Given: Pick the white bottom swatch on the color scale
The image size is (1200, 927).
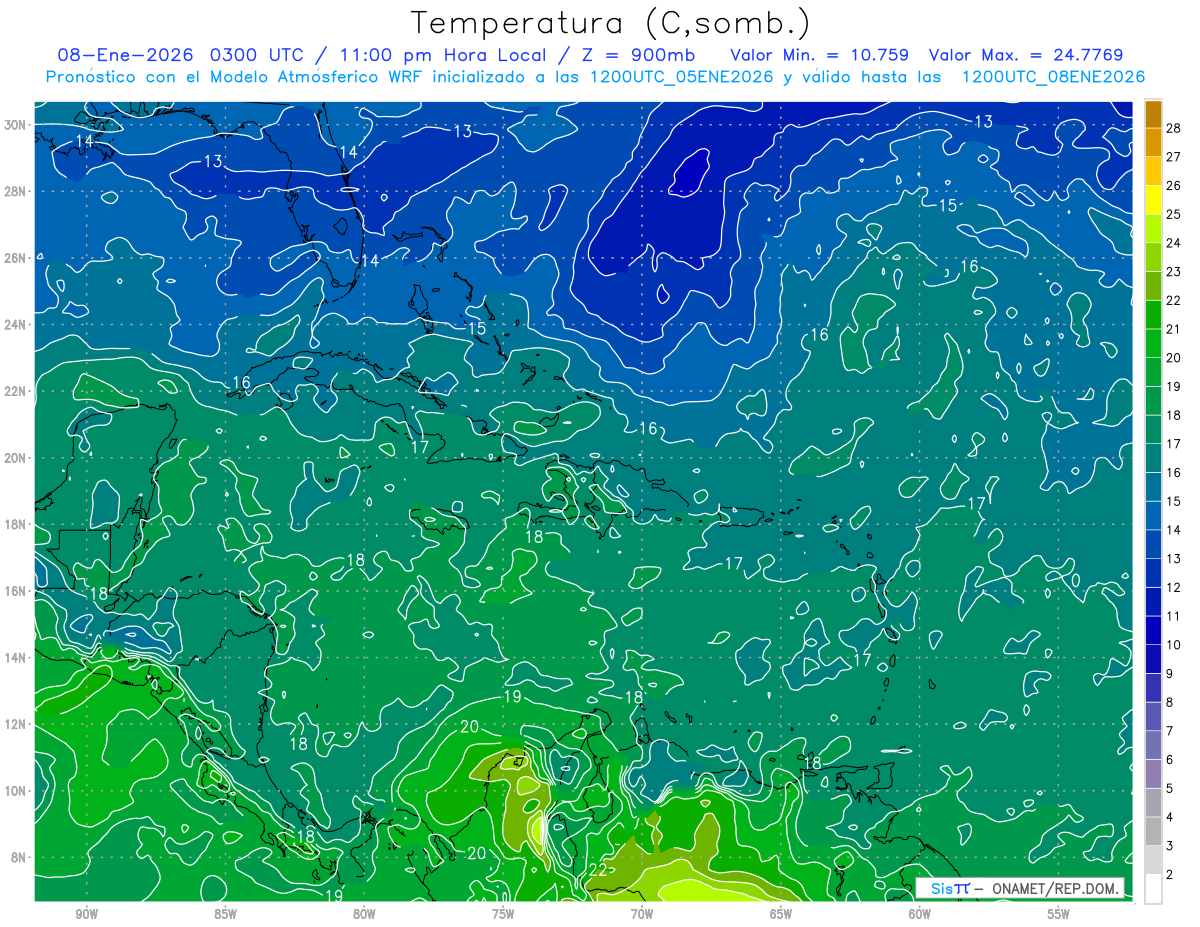Looking at the screenshot, I should coord(1153,888).
